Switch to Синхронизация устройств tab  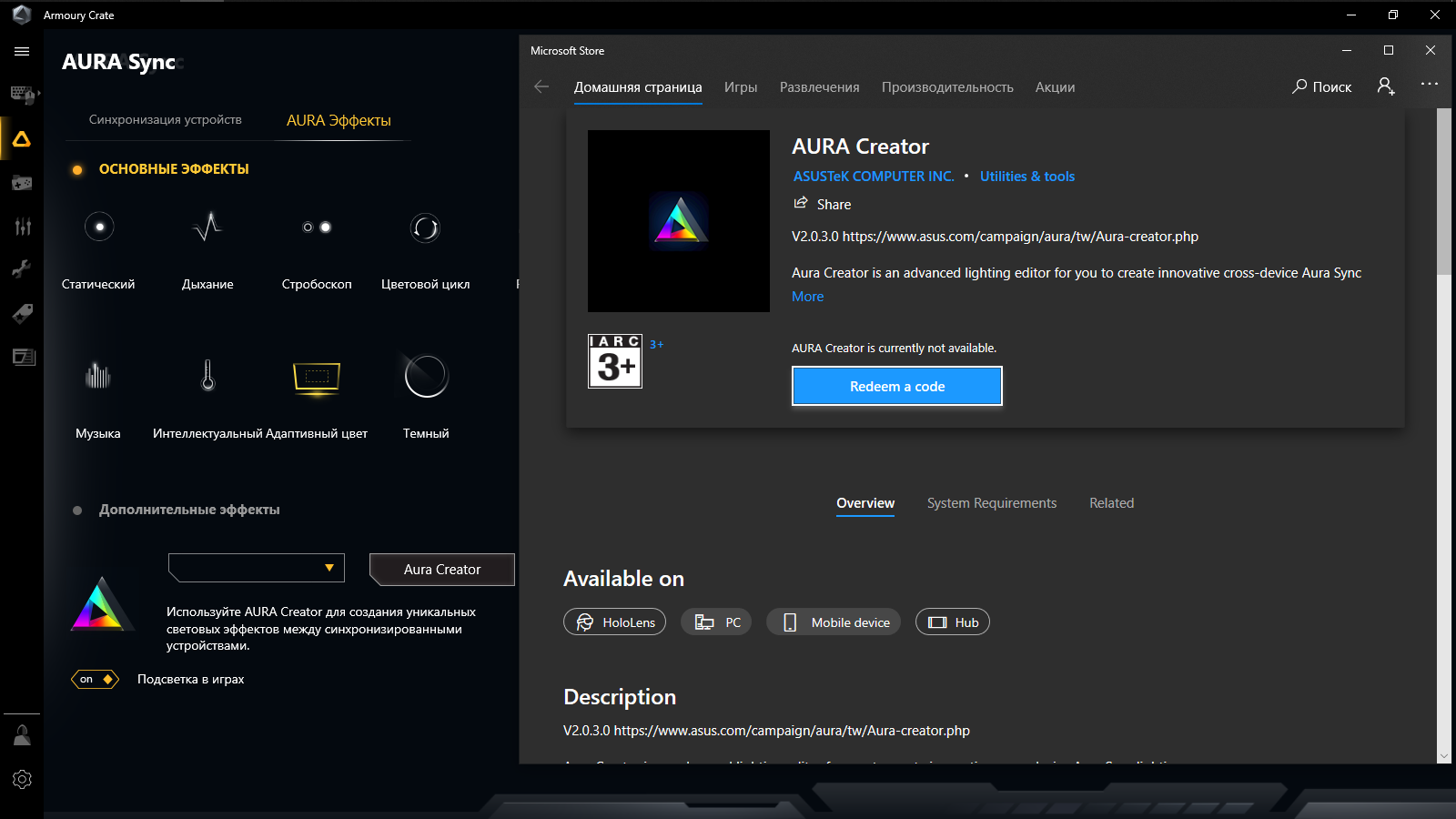point(166,119)
